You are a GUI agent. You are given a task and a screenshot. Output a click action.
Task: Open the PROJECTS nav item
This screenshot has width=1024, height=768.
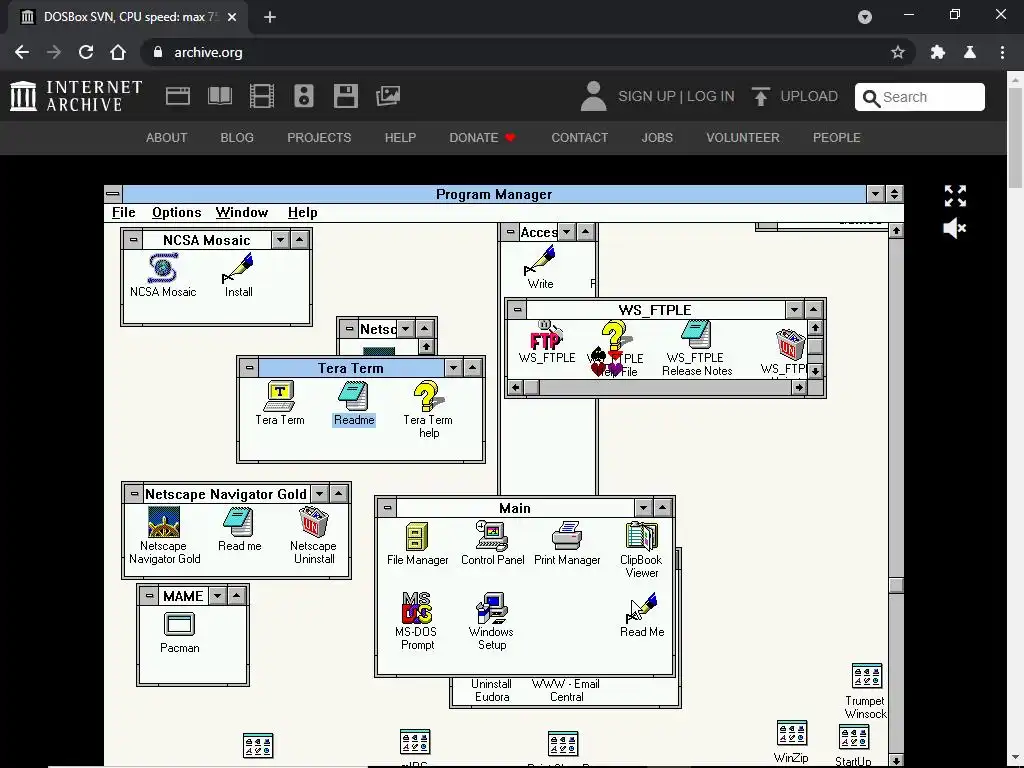point(319,138)
